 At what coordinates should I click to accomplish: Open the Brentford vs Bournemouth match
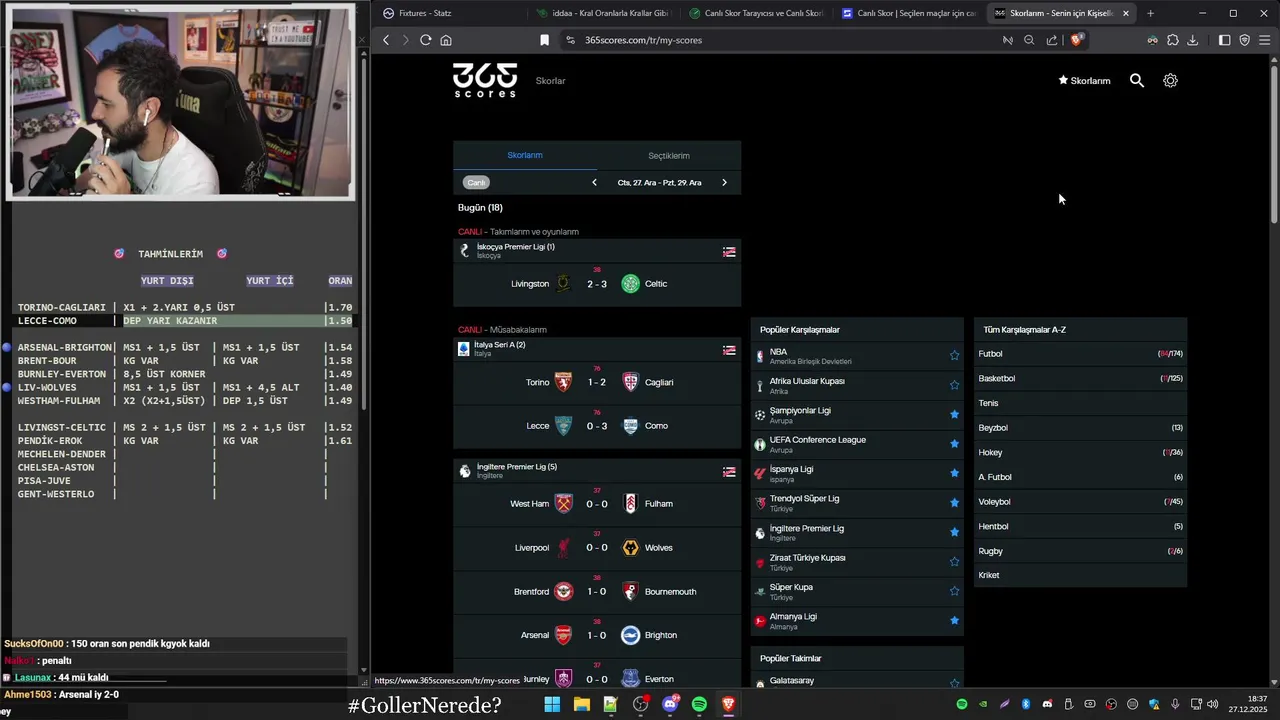click(x=597, y=591)
